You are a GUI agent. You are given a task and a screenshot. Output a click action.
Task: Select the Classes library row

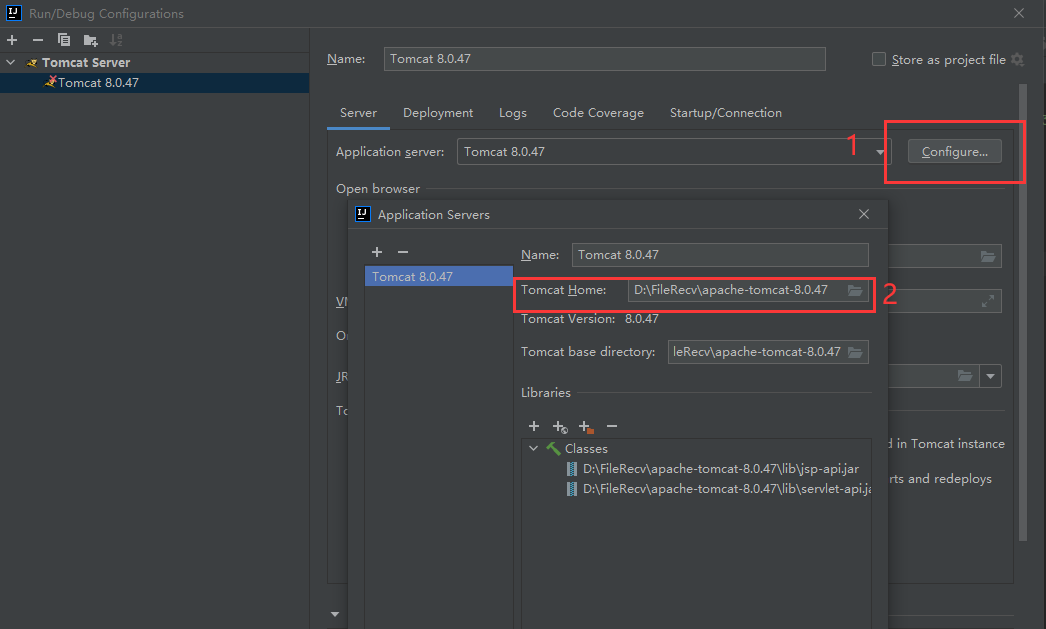pyautogui.click(x=696, y=449)
